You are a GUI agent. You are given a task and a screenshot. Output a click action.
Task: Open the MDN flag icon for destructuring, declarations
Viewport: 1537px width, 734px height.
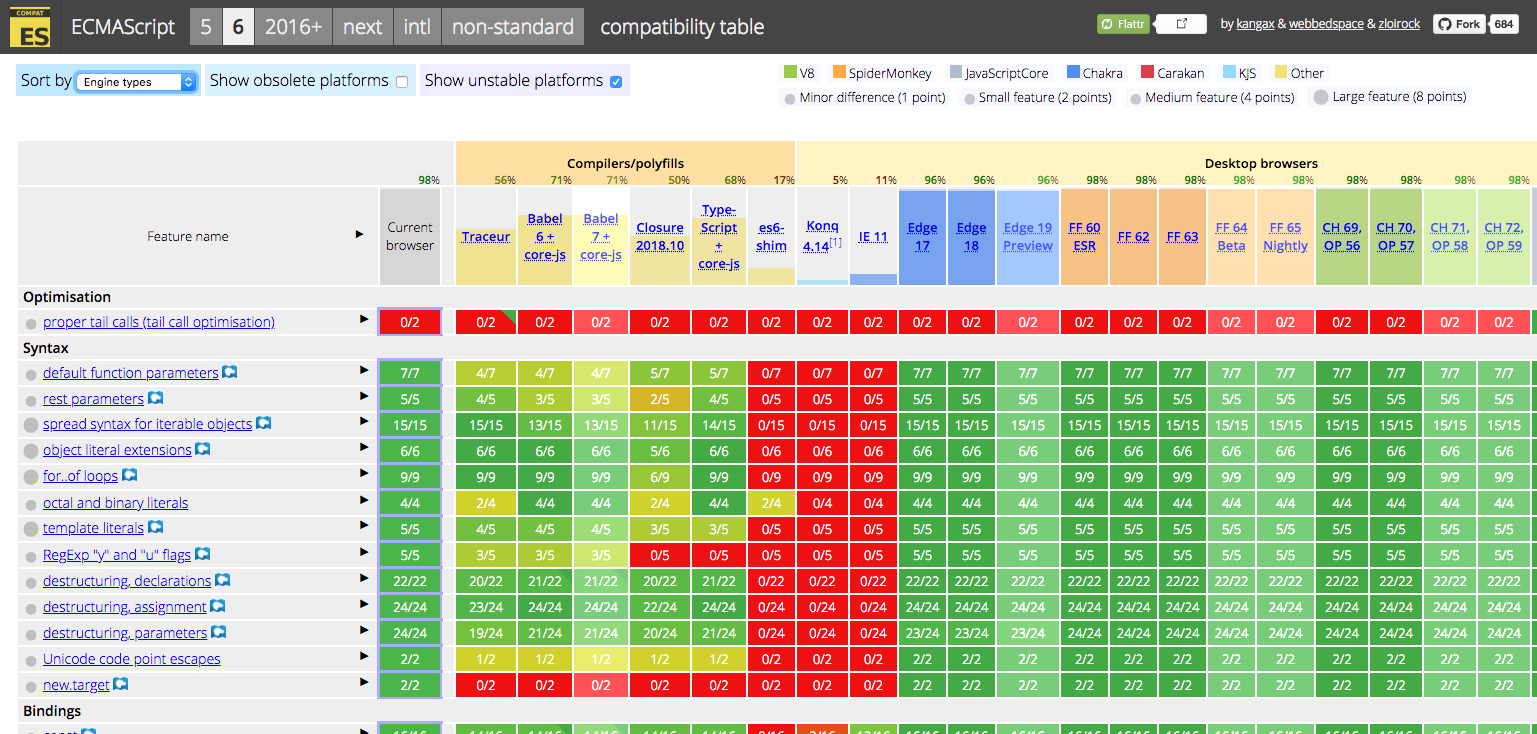tap(223, 580)
